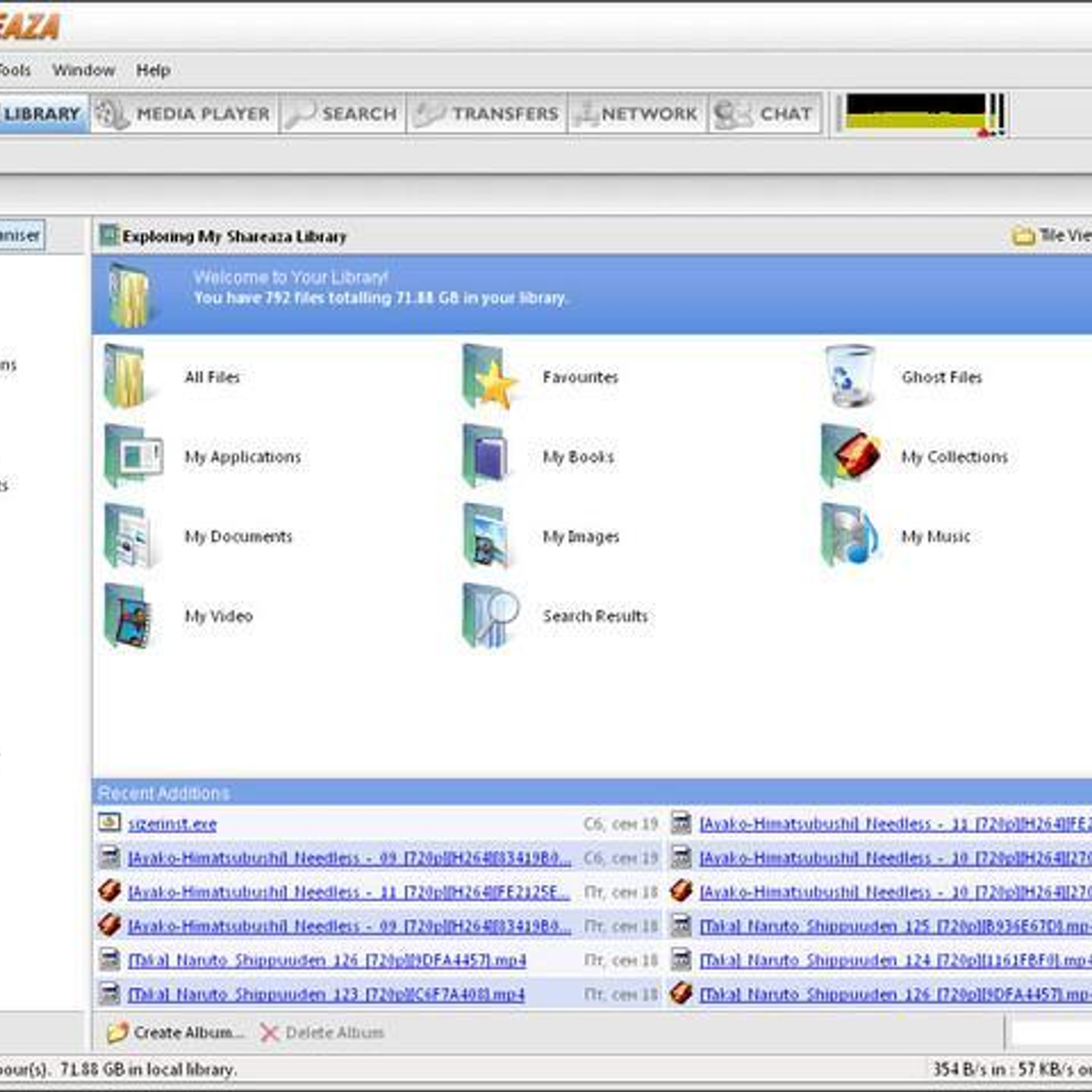Click the Chat toolbar icon

(x=733, y=113)
